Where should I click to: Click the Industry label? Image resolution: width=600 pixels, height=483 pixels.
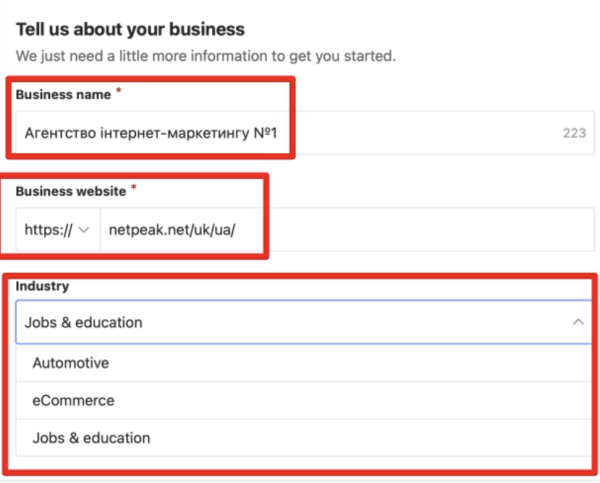42,286
